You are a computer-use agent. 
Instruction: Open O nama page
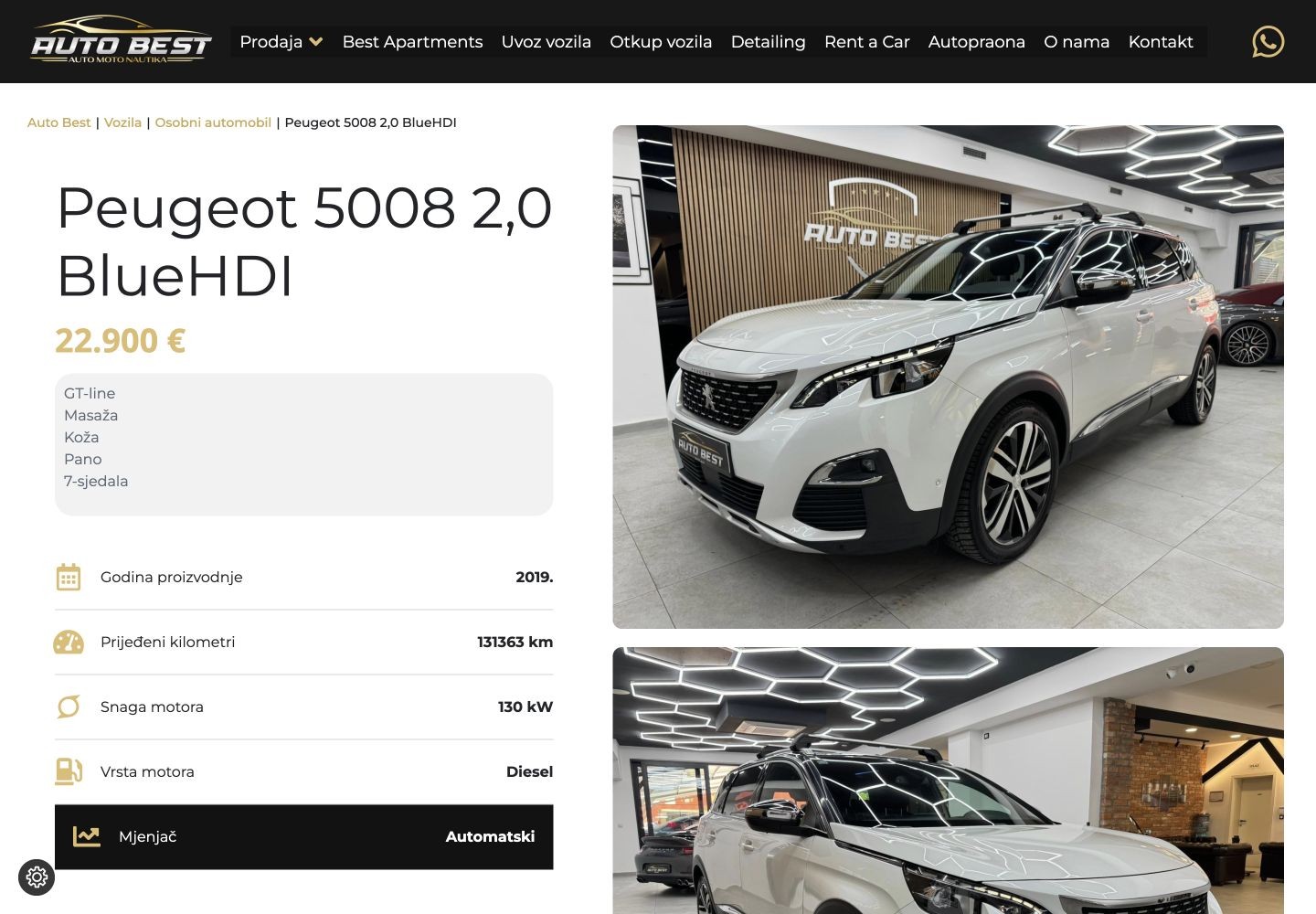click(1077, 42)
